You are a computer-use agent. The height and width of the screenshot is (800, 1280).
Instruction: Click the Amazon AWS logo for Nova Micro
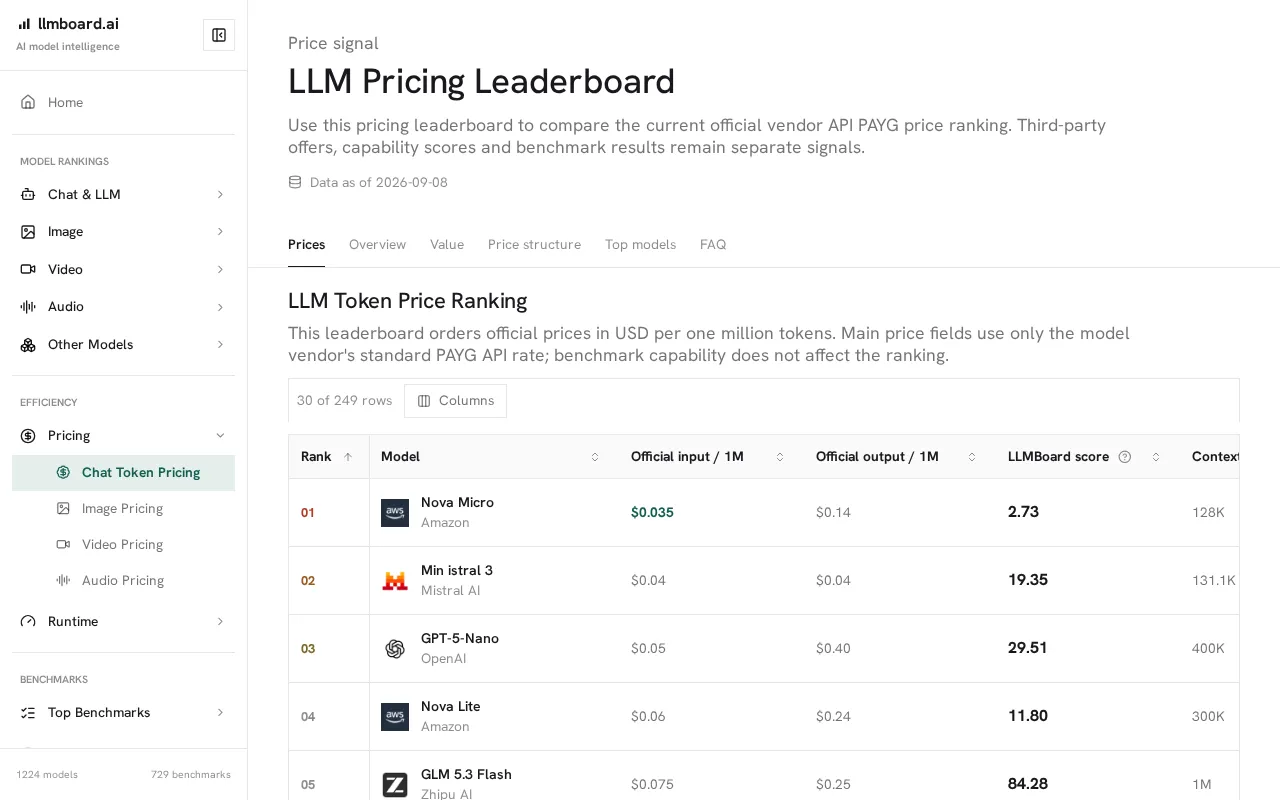(395, 512)
